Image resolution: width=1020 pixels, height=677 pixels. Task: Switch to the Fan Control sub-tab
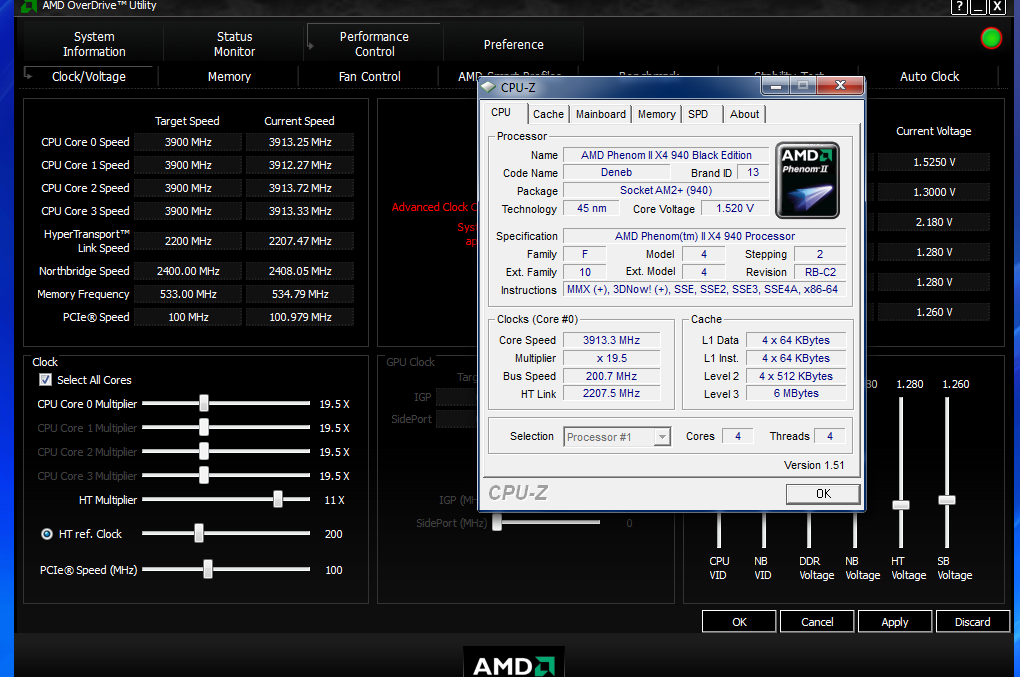[369, 76]
